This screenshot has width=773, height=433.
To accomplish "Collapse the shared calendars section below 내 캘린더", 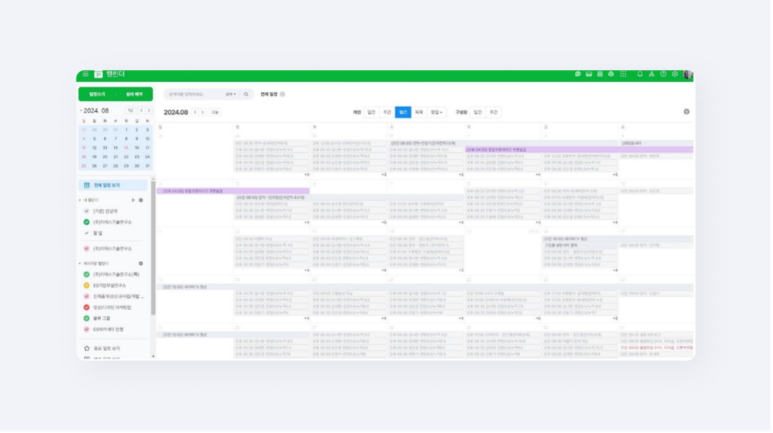I will click(80, 264).
